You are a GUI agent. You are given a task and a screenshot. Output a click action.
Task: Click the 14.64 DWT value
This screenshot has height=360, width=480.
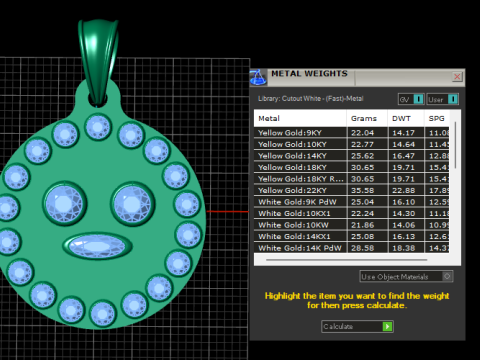click(403, 144)
